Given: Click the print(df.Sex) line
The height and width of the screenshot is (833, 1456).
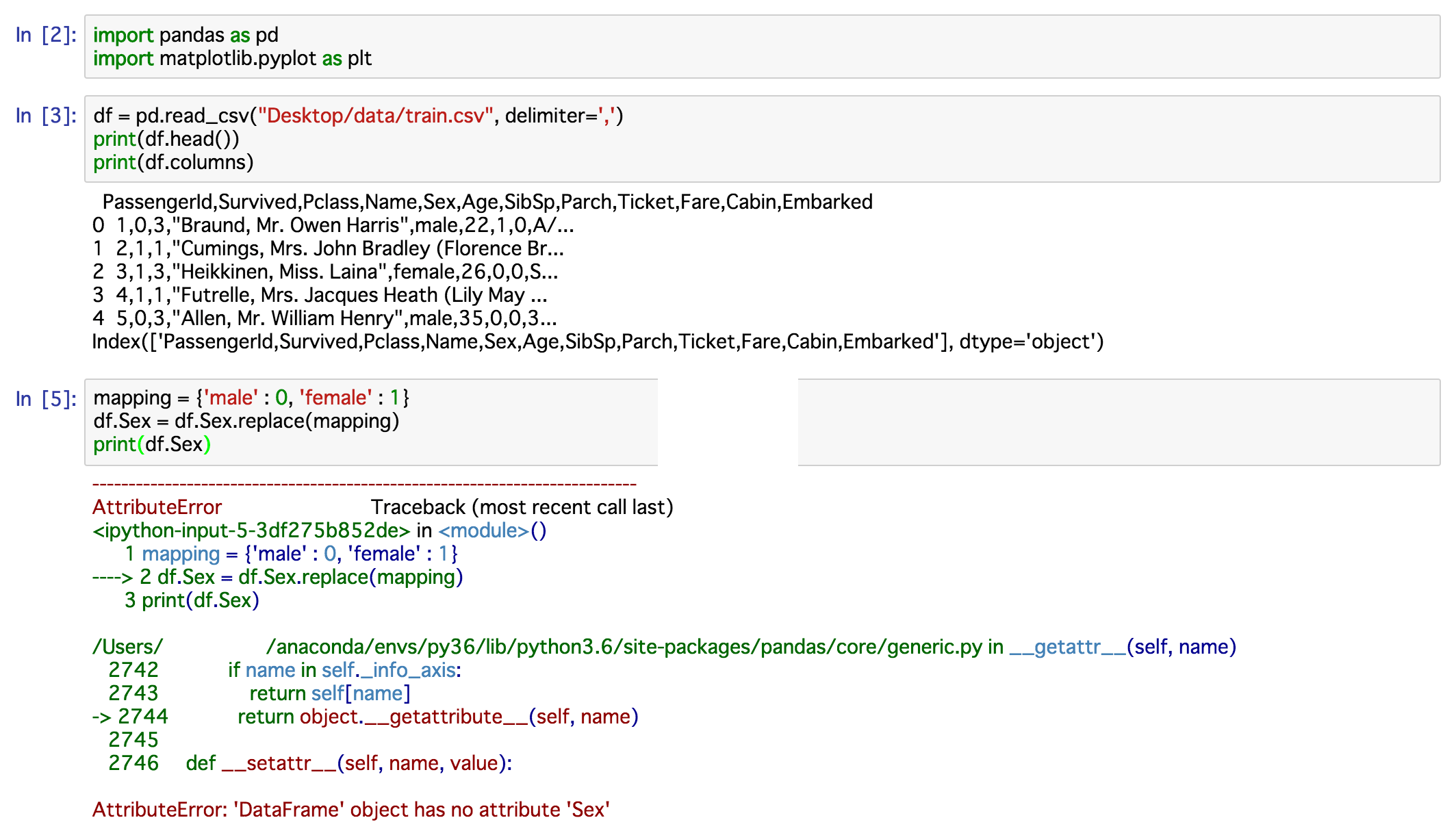Looking at the screenshot, I should 152,444.
